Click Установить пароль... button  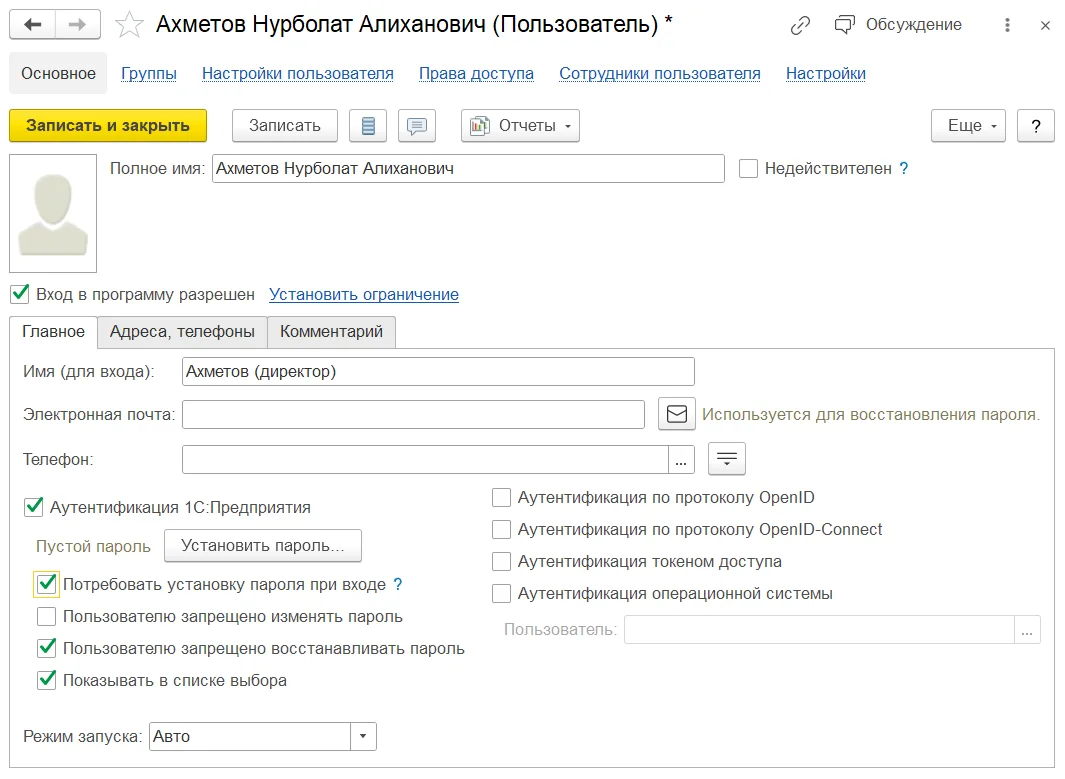pos(263,546)
